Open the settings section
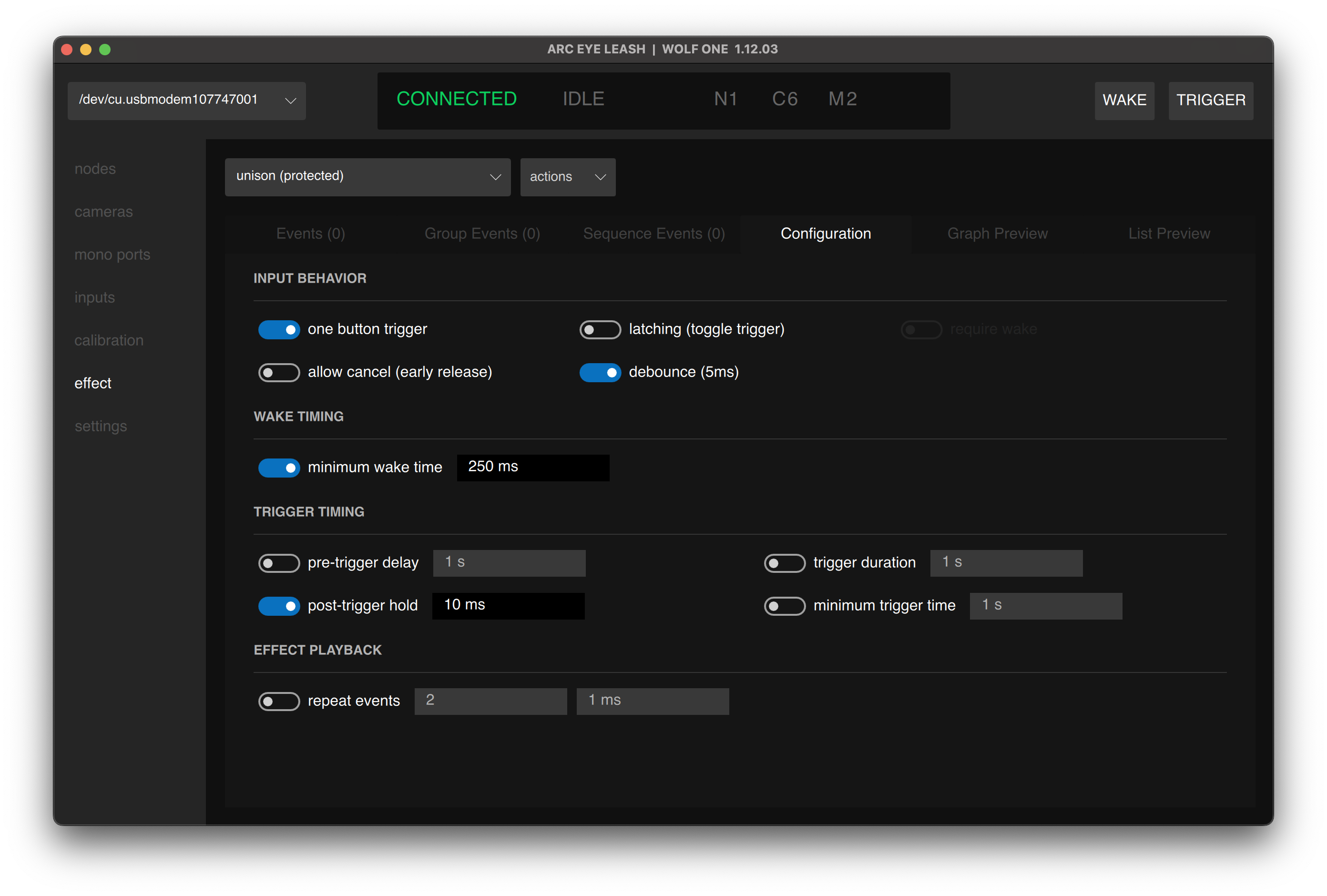 101,426
